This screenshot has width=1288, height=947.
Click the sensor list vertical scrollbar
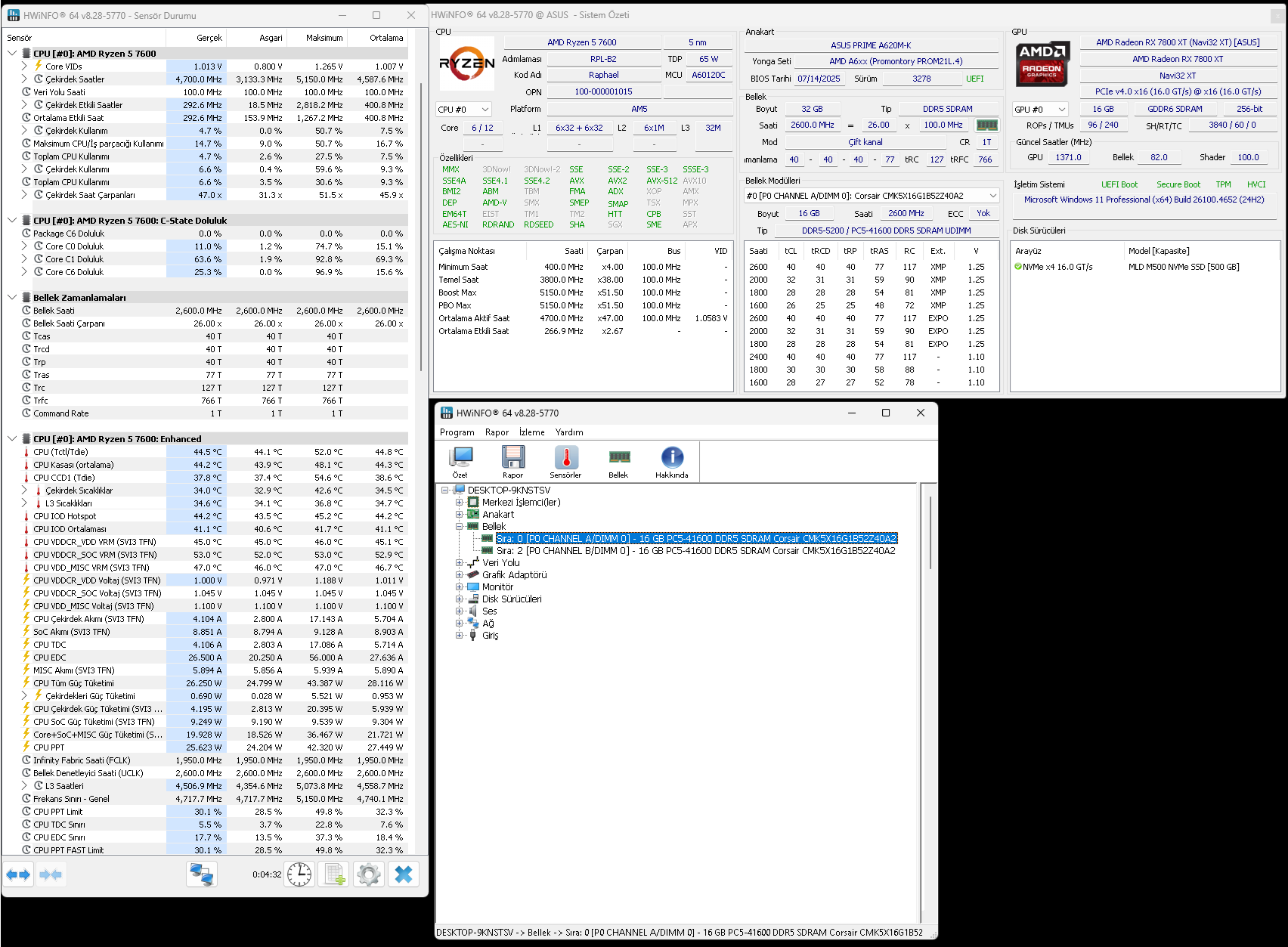tap(422, 227)
